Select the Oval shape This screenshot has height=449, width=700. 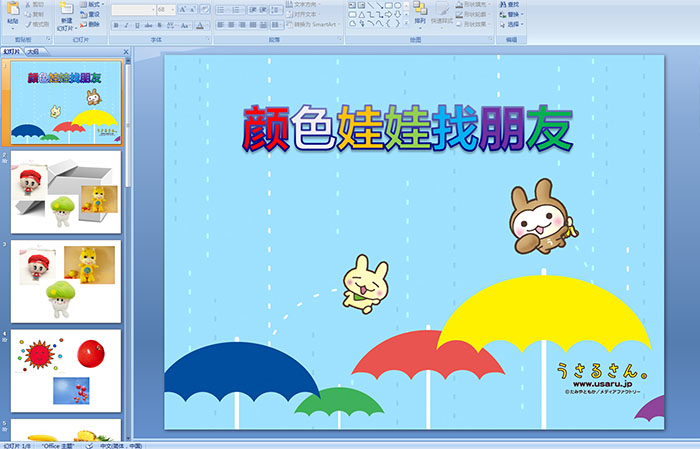click(x=397, y=5)
